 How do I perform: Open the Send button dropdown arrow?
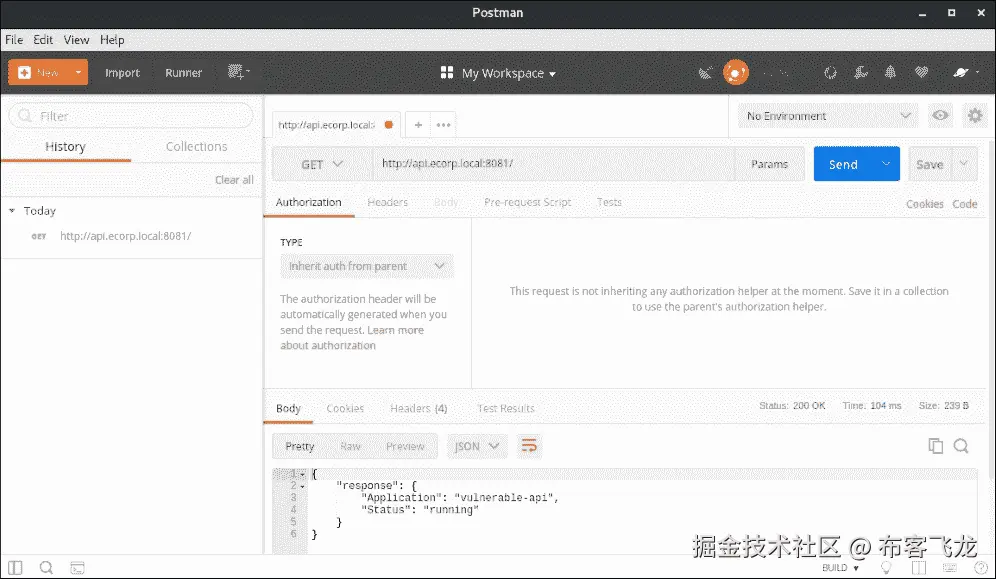(886, 164)
